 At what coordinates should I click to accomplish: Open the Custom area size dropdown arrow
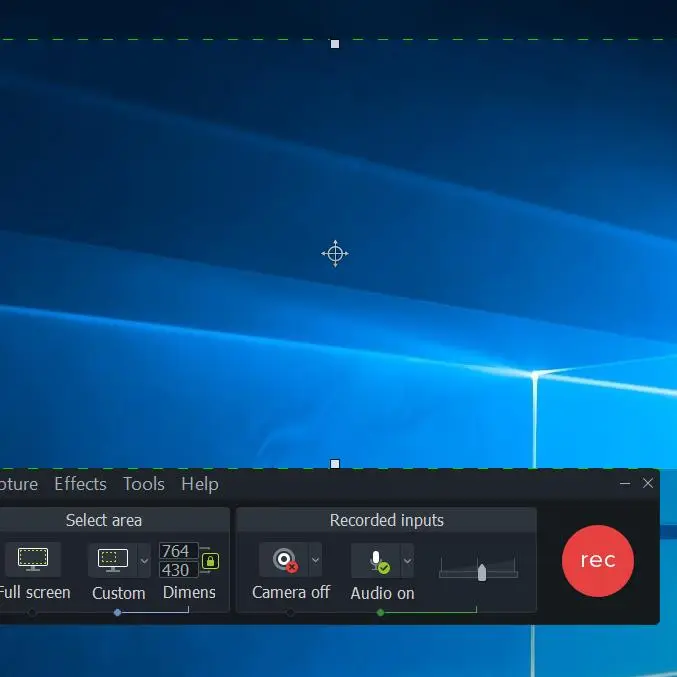coord(144,560)
